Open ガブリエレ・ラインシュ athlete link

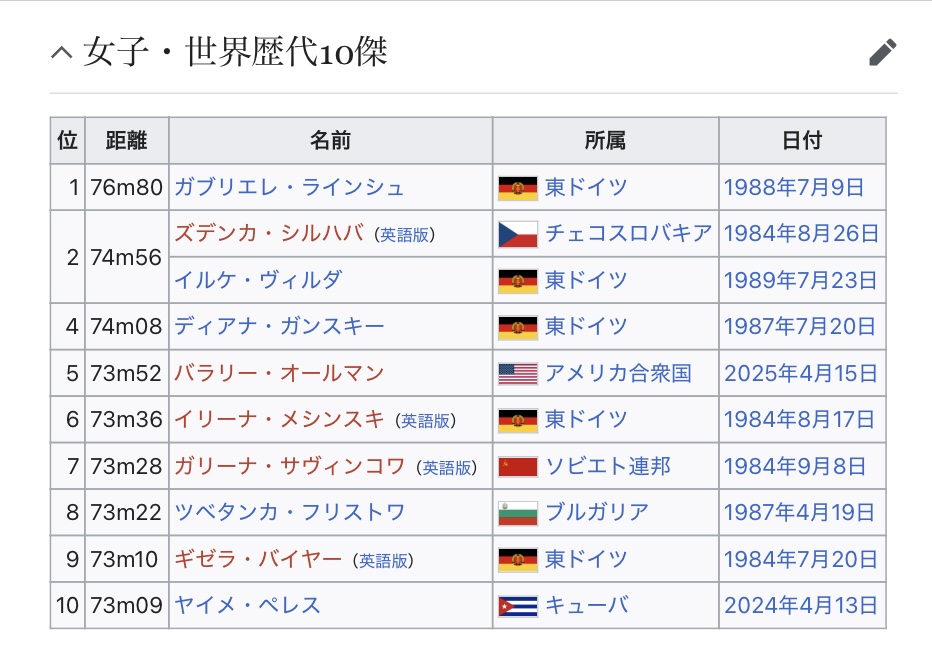click(x=289, y=187)
